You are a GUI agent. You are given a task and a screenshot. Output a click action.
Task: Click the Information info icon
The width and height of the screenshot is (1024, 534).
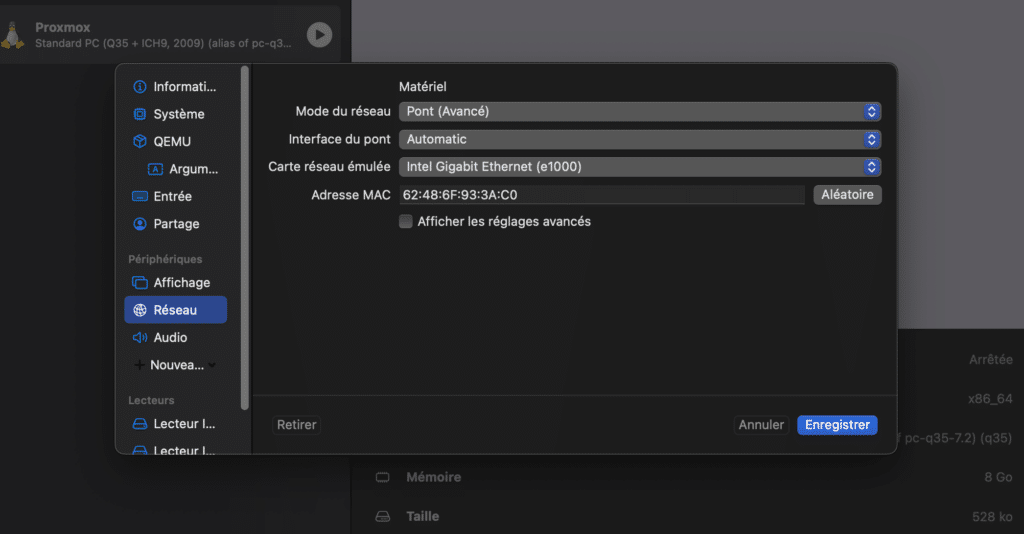(x=140, y=87)
